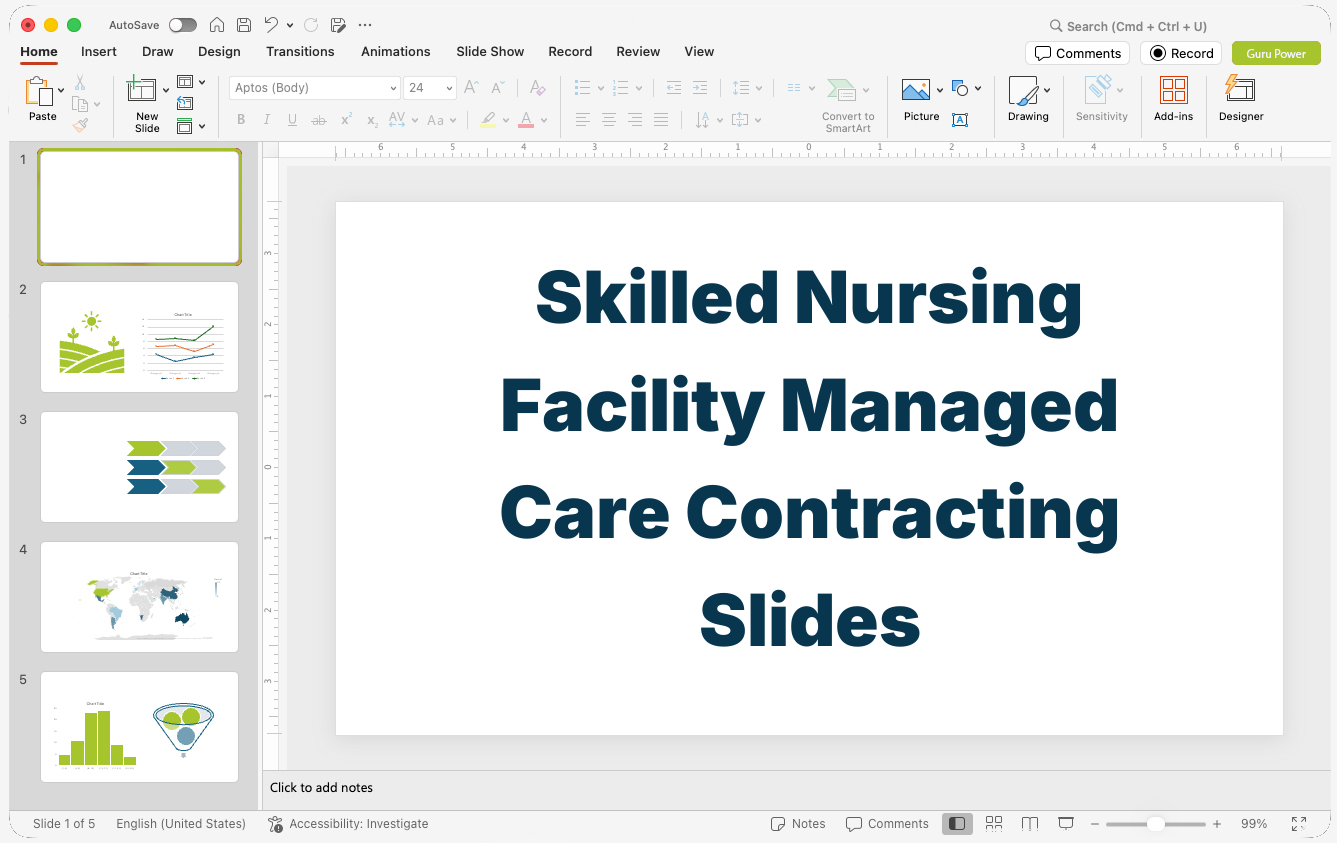Image resolution: width=1337 pixels, height=843 pixels.
Task: Click the Home icon in title bar
Action: coord(216,25)
